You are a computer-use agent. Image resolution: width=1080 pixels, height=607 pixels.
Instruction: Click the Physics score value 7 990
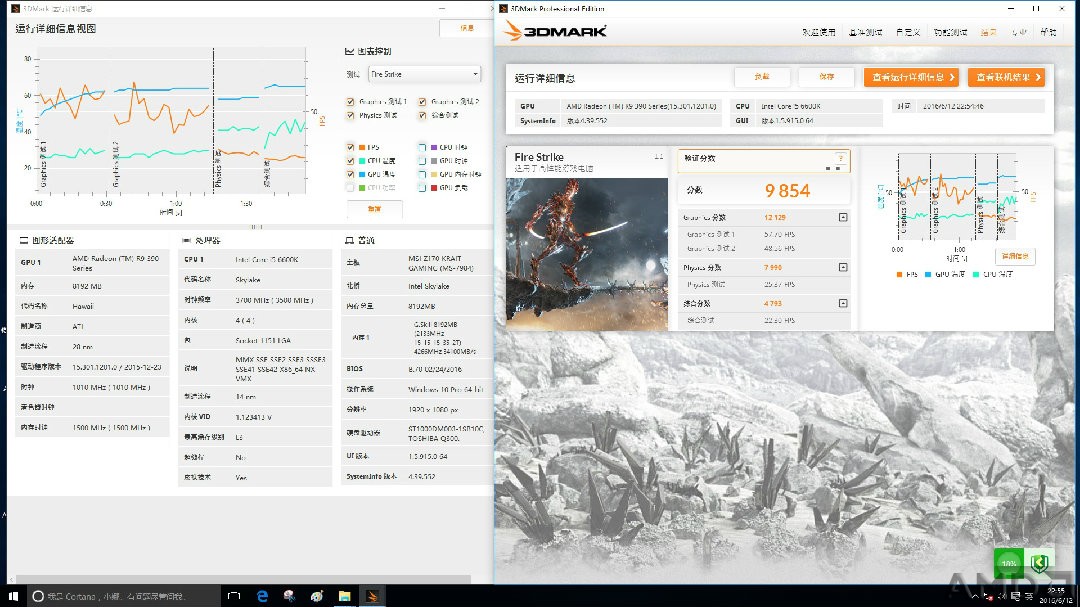pos(773,267)
